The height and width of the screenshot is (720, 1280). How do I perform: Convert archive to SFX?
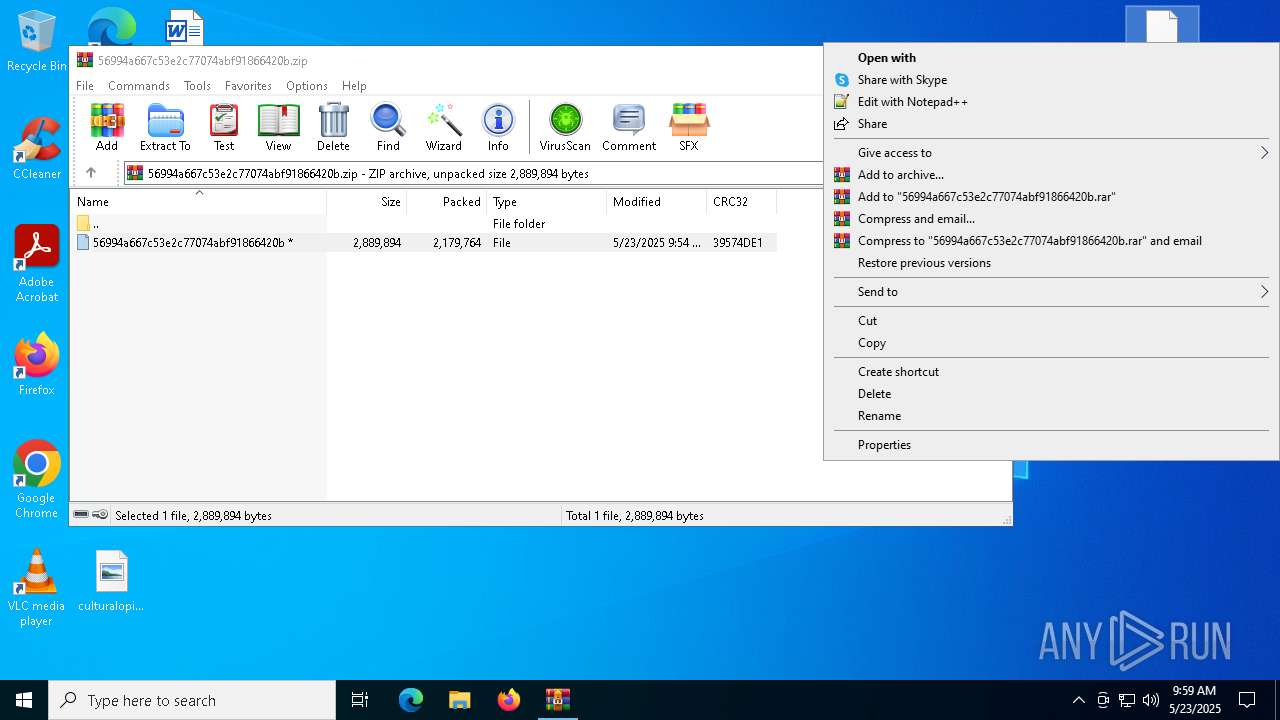tap(689, 127)
